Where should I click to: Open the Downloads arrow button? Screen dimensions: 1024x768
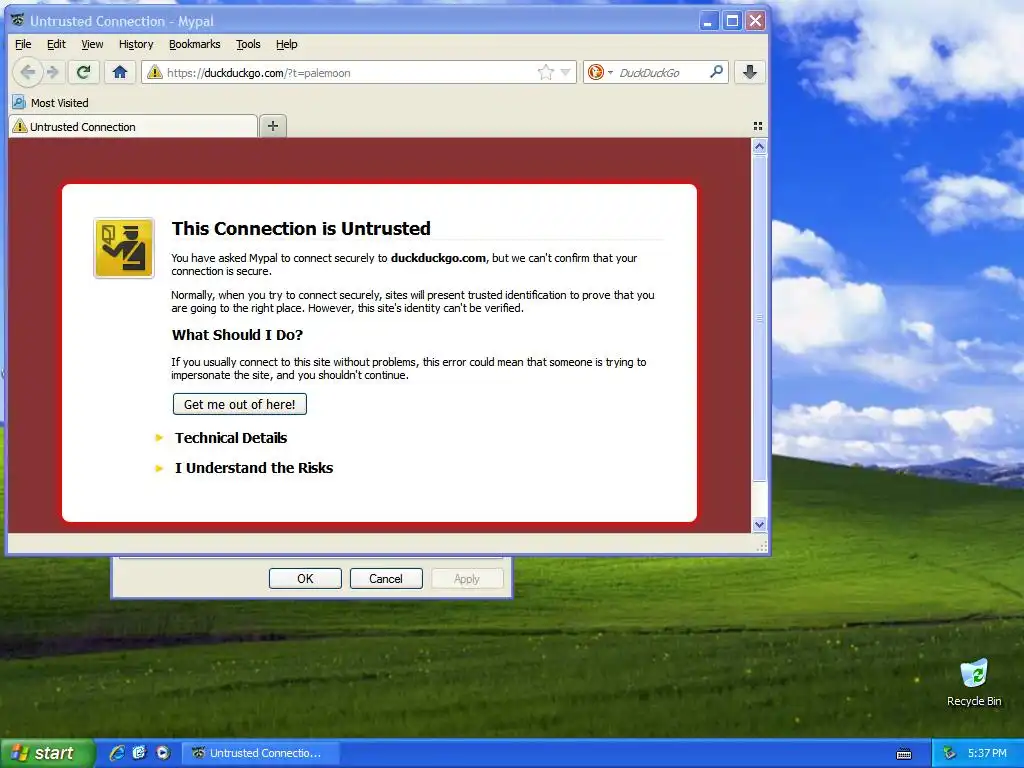[x=750, y=72]
